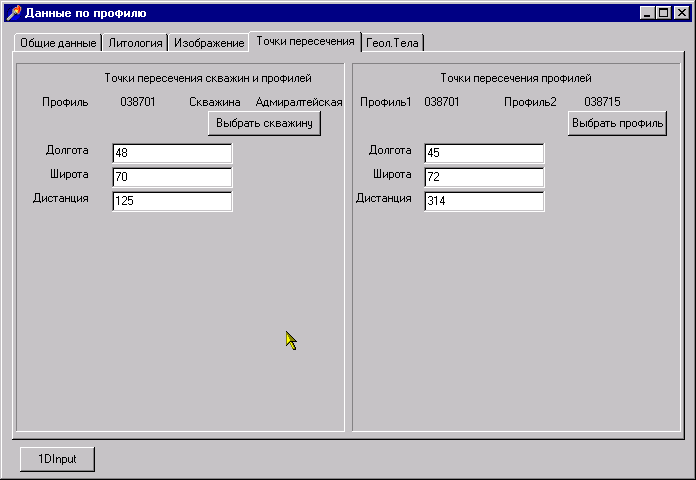Go to the Изображение tab

pos(208,44)
